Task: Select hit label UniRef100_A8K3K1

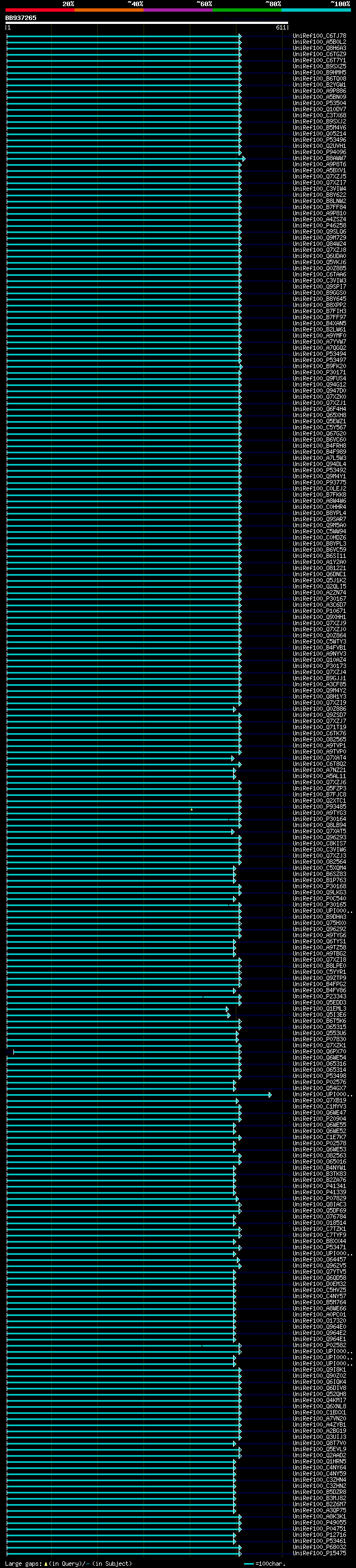Action: click(319, 1516)
